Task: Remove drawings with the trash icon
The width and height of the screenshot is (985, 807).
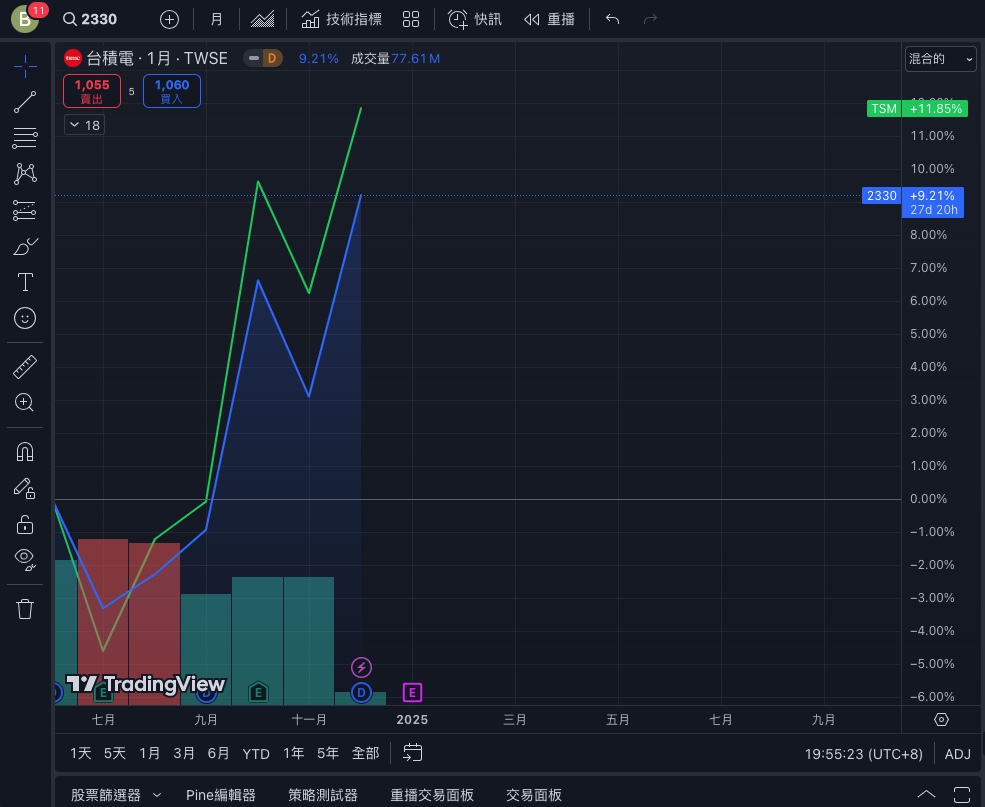Action: [x=25, y=609]
